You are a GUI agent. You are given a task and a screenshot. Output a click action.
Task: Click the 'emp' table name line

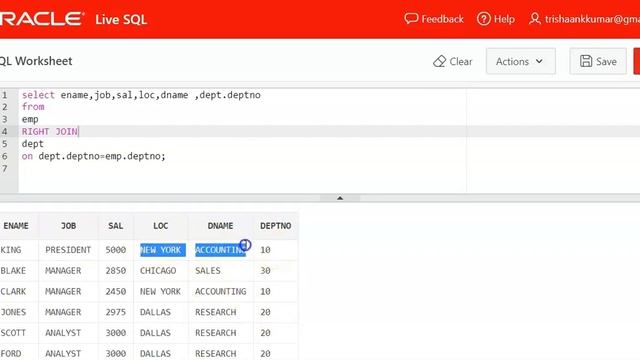pyautogui.click(x=30, y=120)
